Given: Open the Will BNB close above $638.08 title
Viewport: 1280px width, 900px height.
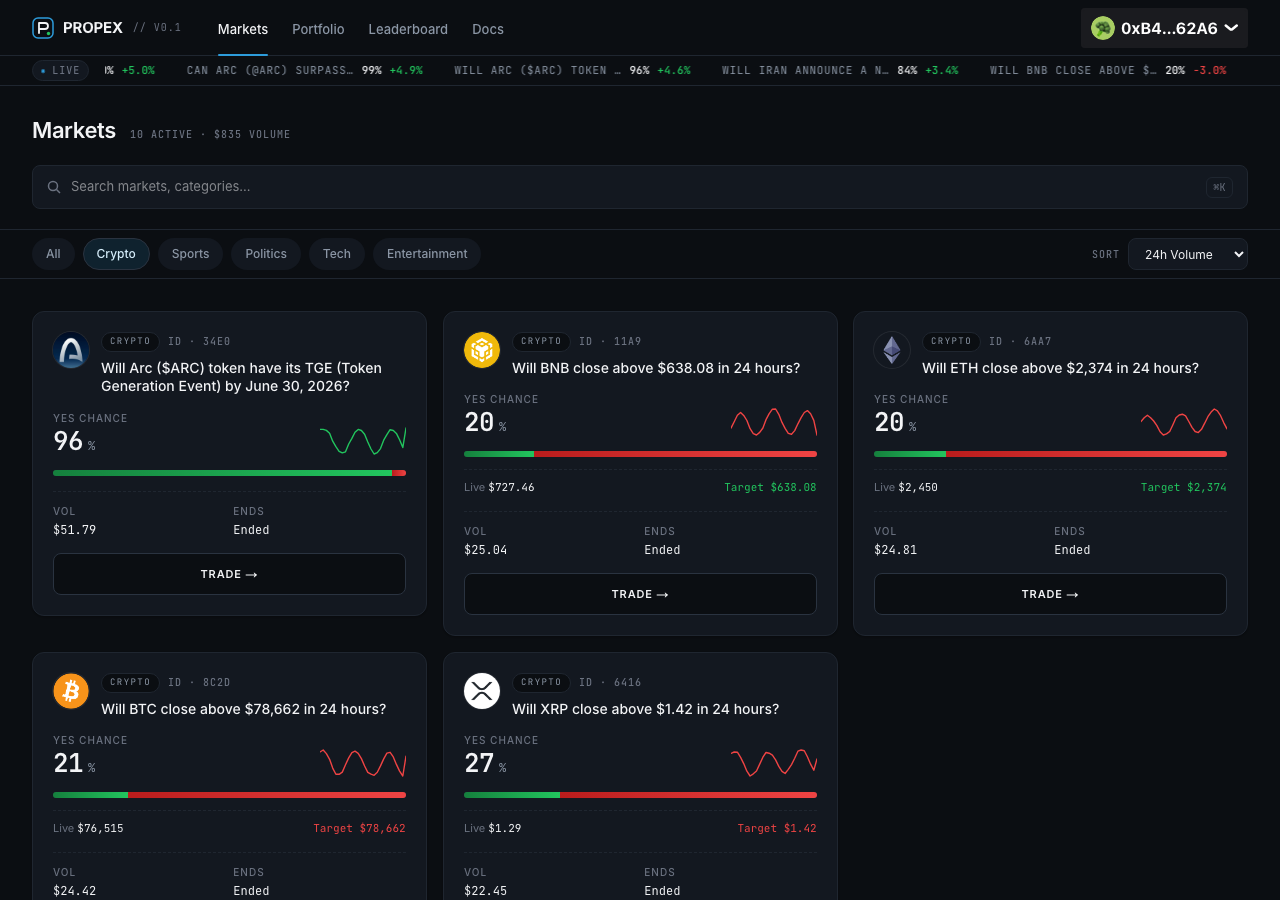Looking at the screenshot, I should pos(656,368).
